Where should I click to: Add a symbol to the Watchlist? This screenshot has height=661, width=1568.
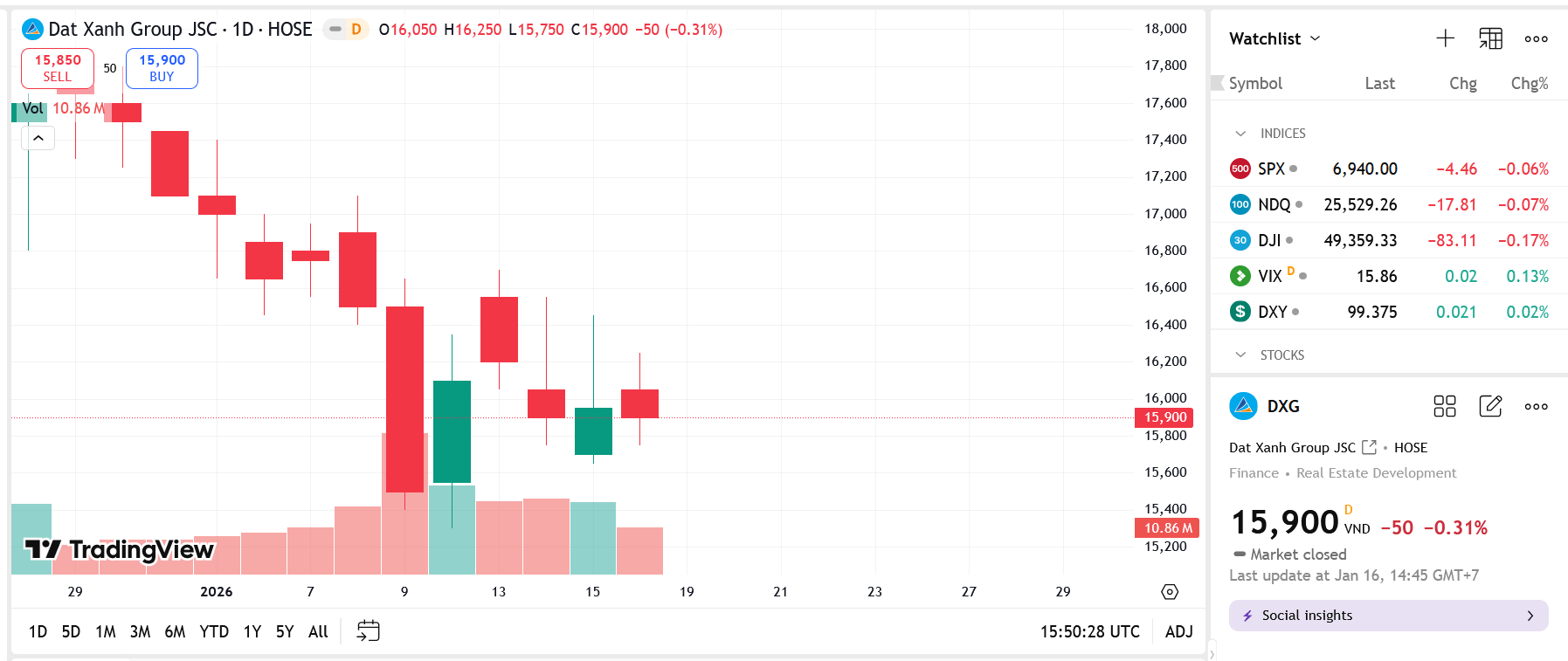[1446, 38]
